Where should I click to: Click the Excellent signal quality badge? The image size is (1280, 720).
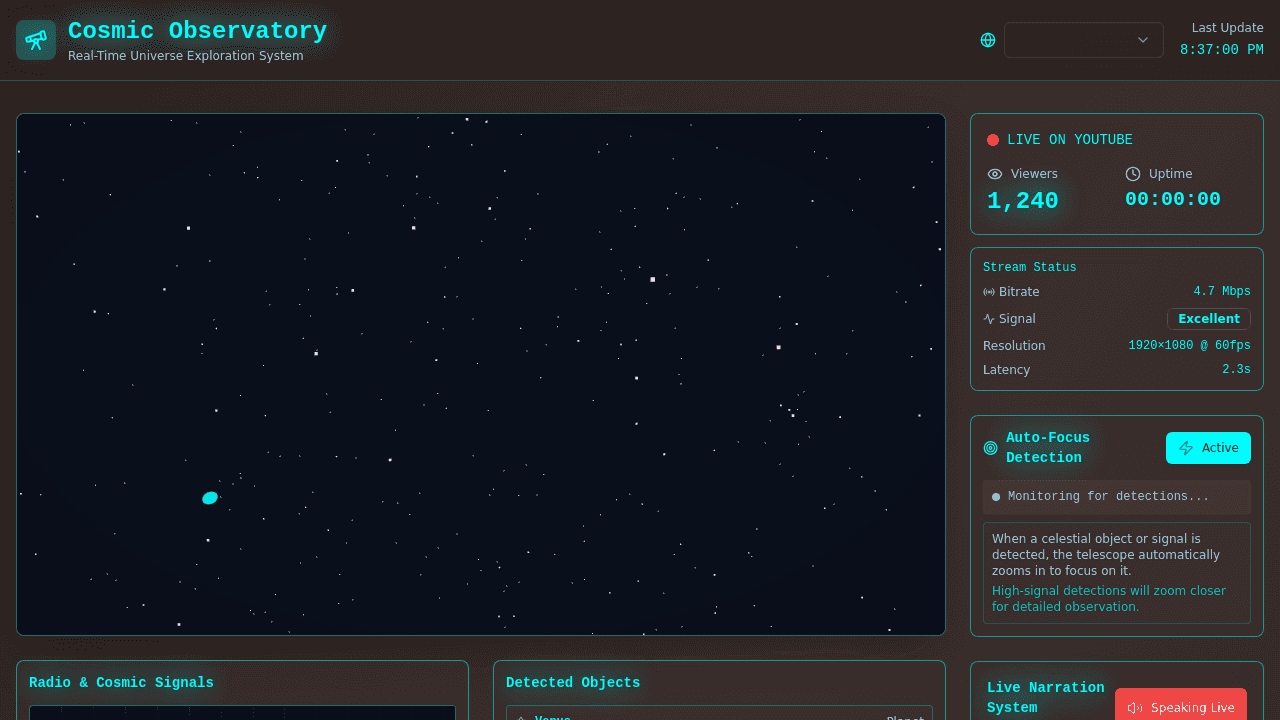[1208, 318]
